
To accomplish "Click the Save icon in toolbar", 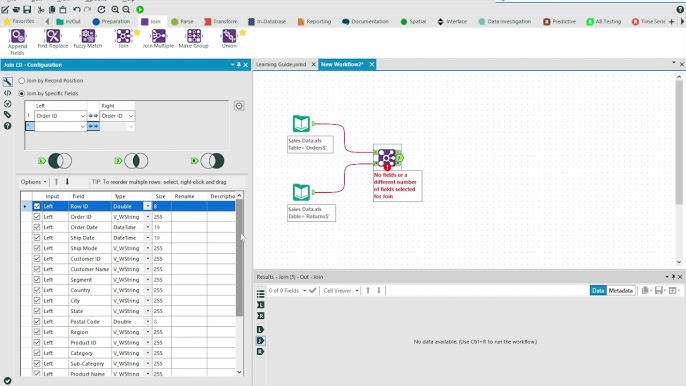I will coord(27,9).
